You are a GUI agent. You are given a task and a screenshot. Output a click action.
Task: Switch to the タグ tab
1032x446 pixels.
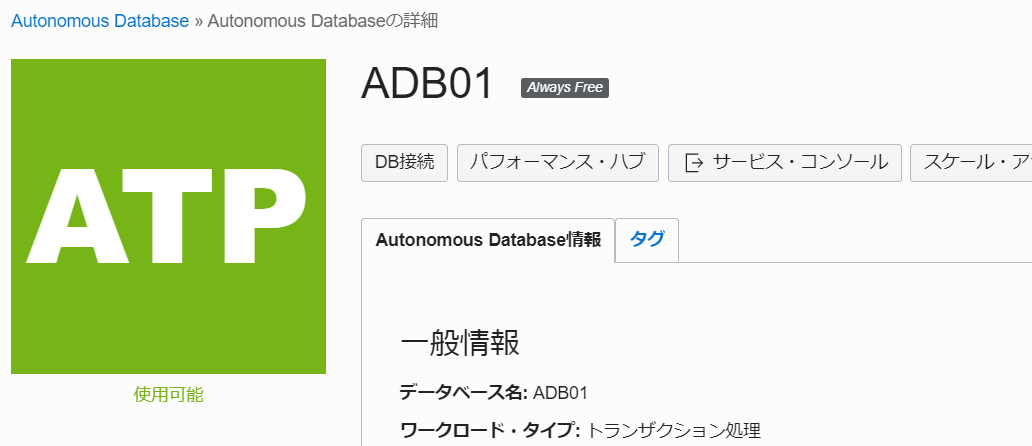click(647, 239)
